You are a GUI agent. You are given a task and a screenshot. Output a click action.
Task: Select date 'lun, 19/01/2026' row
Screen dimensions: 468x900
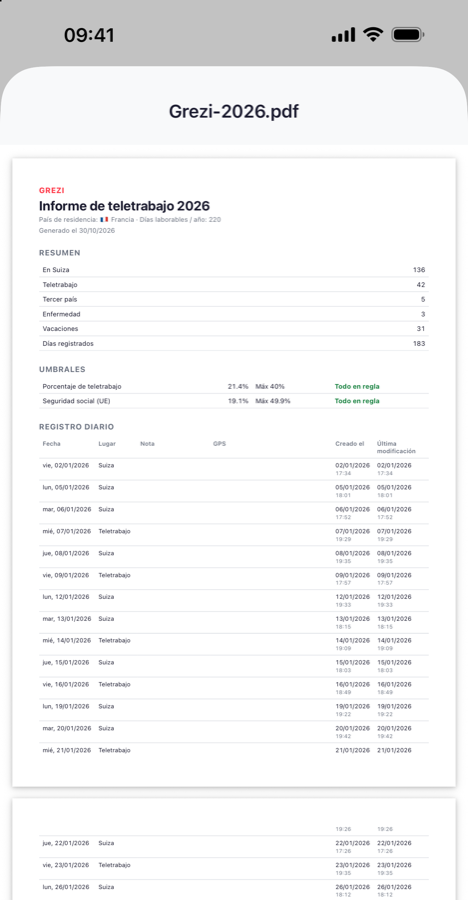pos(234,709)
